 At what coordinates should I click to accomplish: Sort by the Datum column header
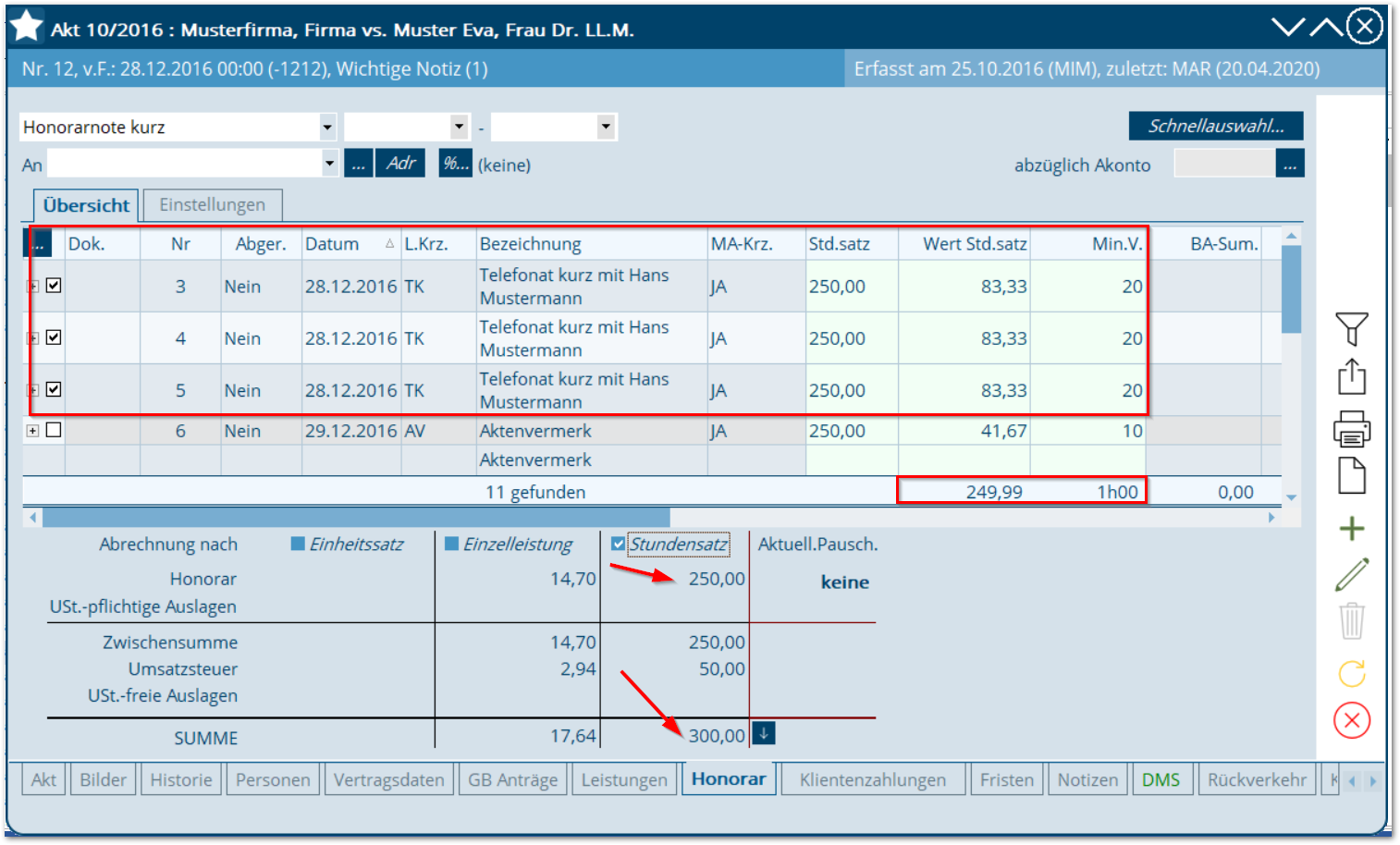click(x=350, y=244)
